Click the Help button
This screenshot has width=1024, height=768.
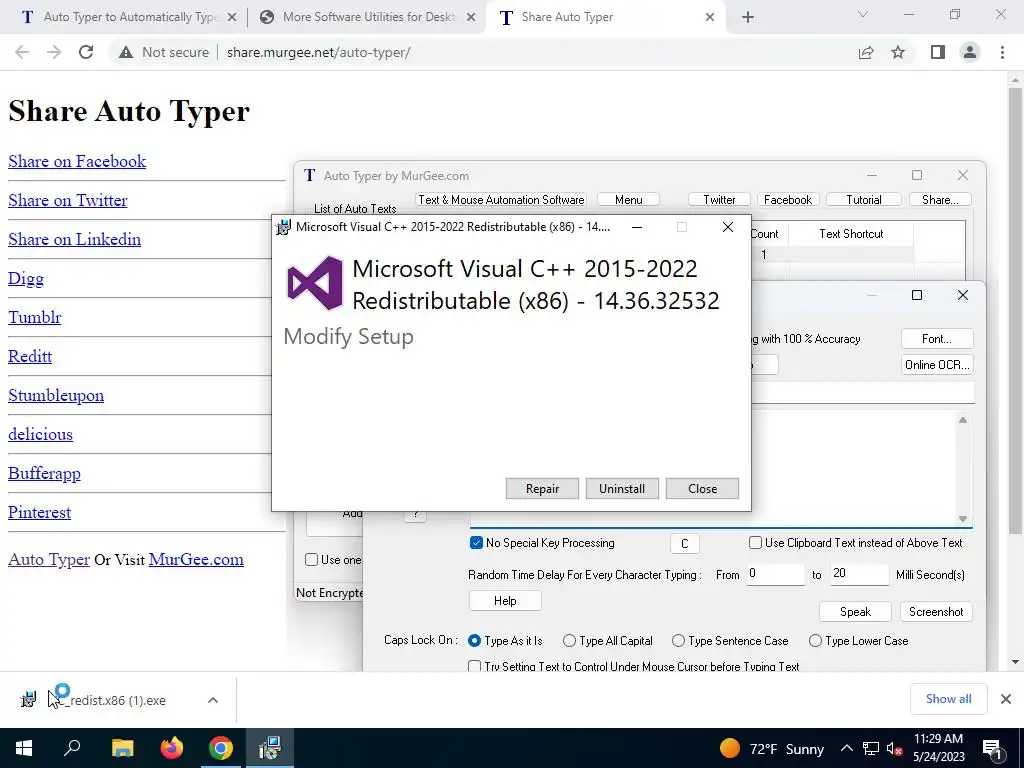point(505,601)
